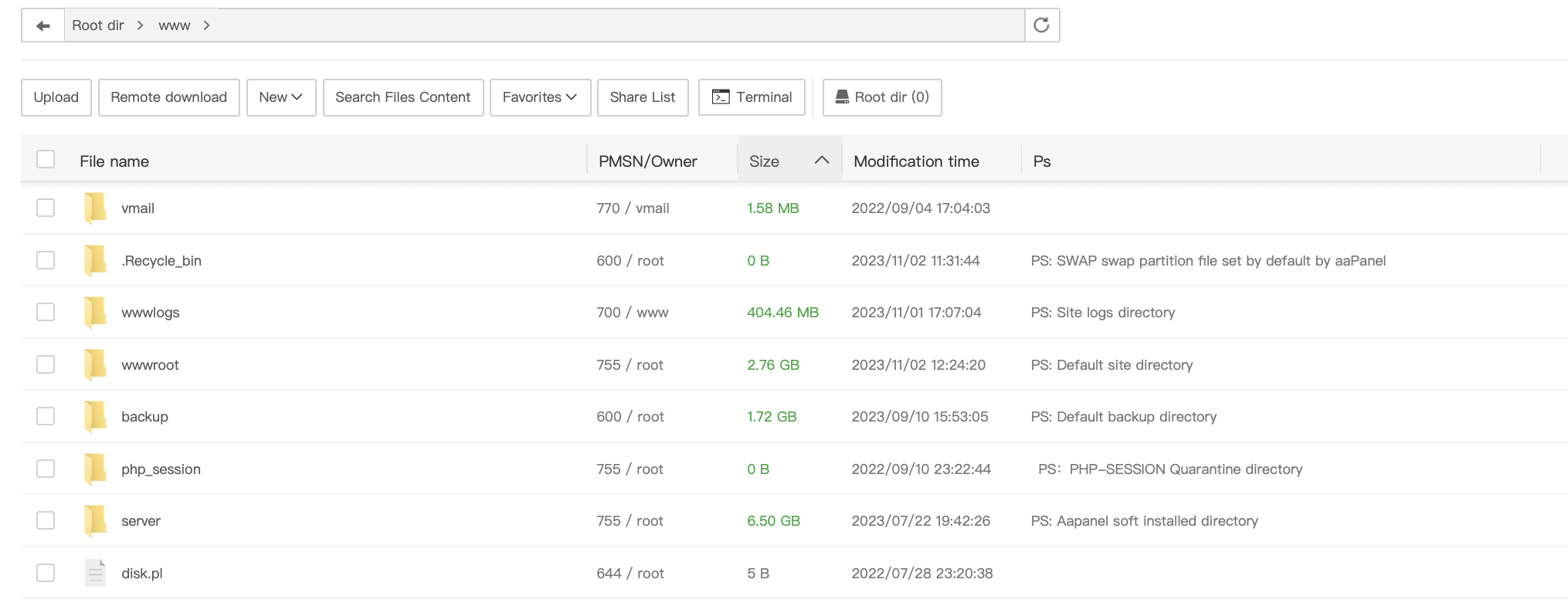Select the www breadcrumb segment

[x=175, y=25]
